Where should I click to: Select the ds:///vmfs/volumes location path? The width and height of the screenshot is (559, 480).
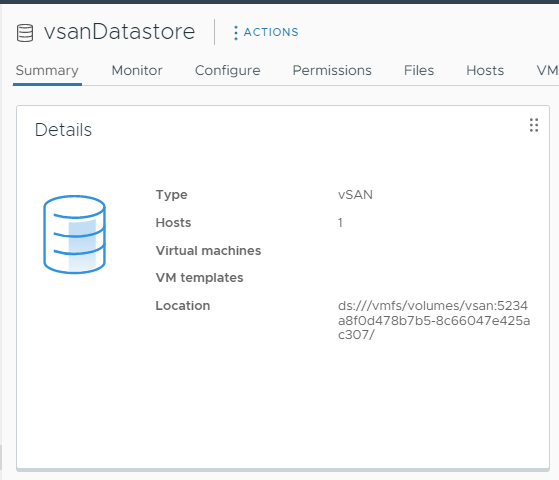coord(434,320)
